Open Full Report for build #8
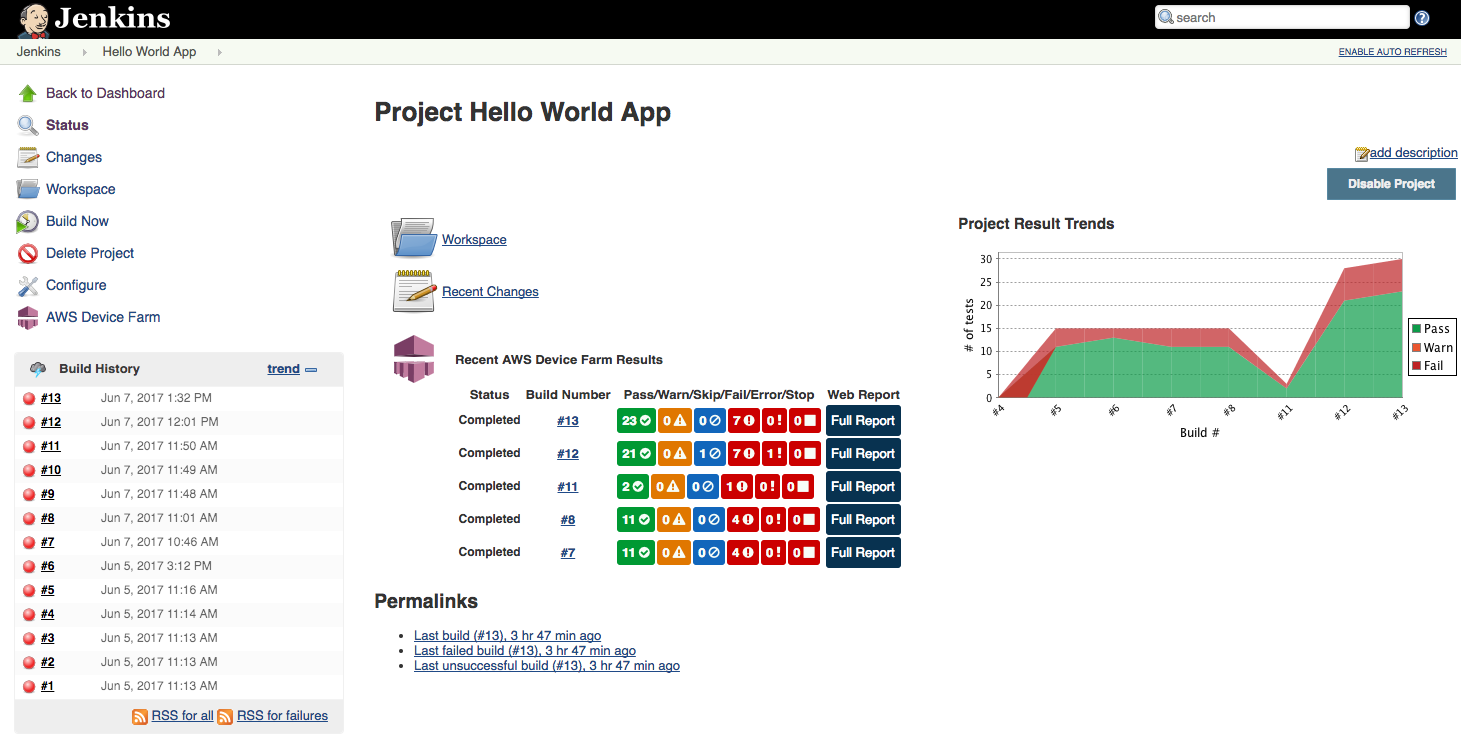 [863, 520]
